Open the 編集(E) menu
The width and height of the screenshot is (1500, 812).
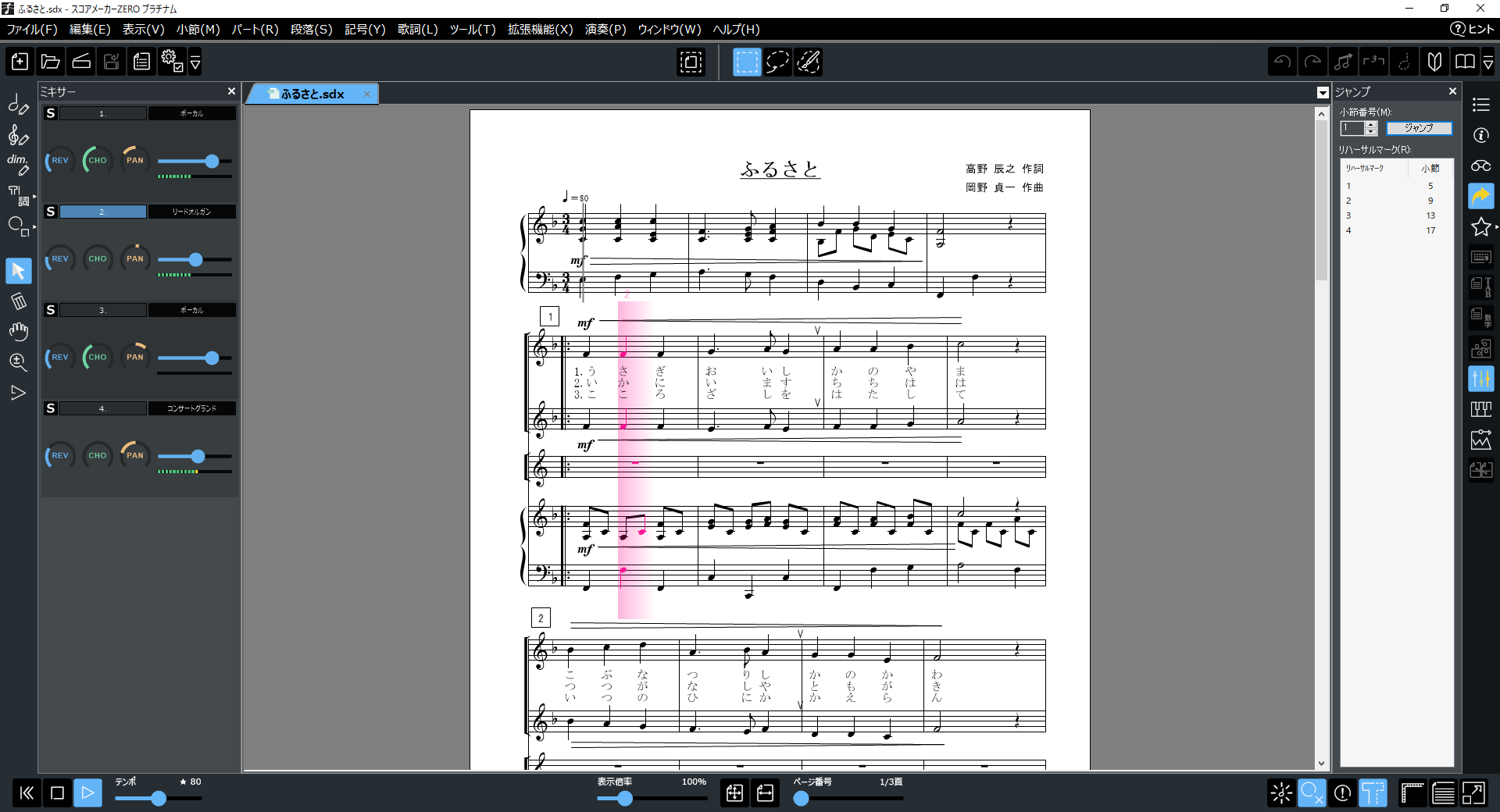click(91, 30)
